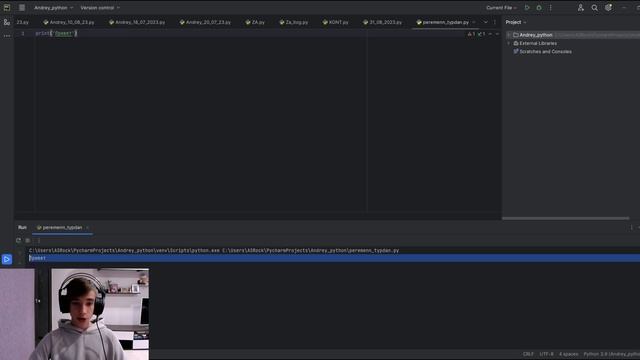
Task: Expand the External Libraries node
Action: [509, 43]
